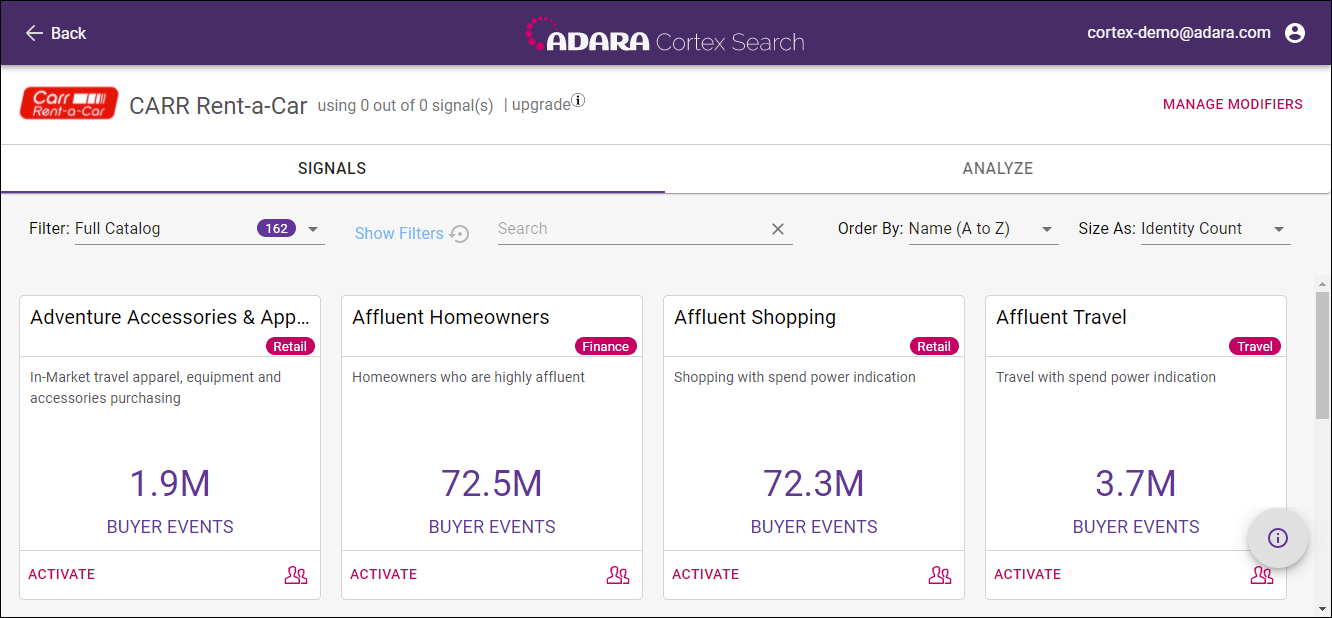Click 'Homeowners who are highly affluent' description

click(469, 377)
